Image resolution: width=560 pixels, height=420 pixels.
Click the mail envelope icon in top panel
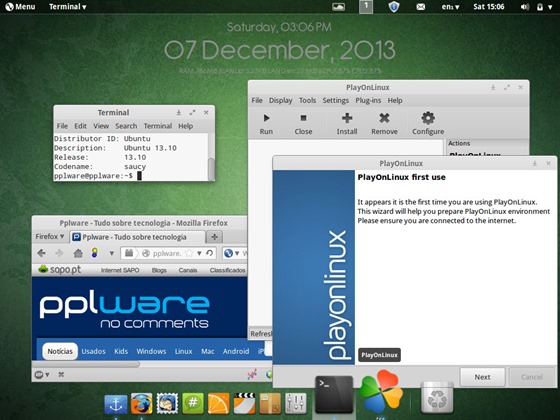click(x=421, y=7)
